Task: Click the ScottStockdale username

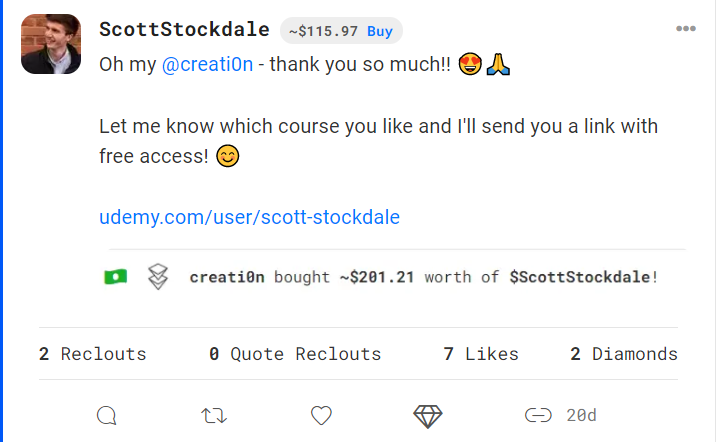Action: click(184, 30)
